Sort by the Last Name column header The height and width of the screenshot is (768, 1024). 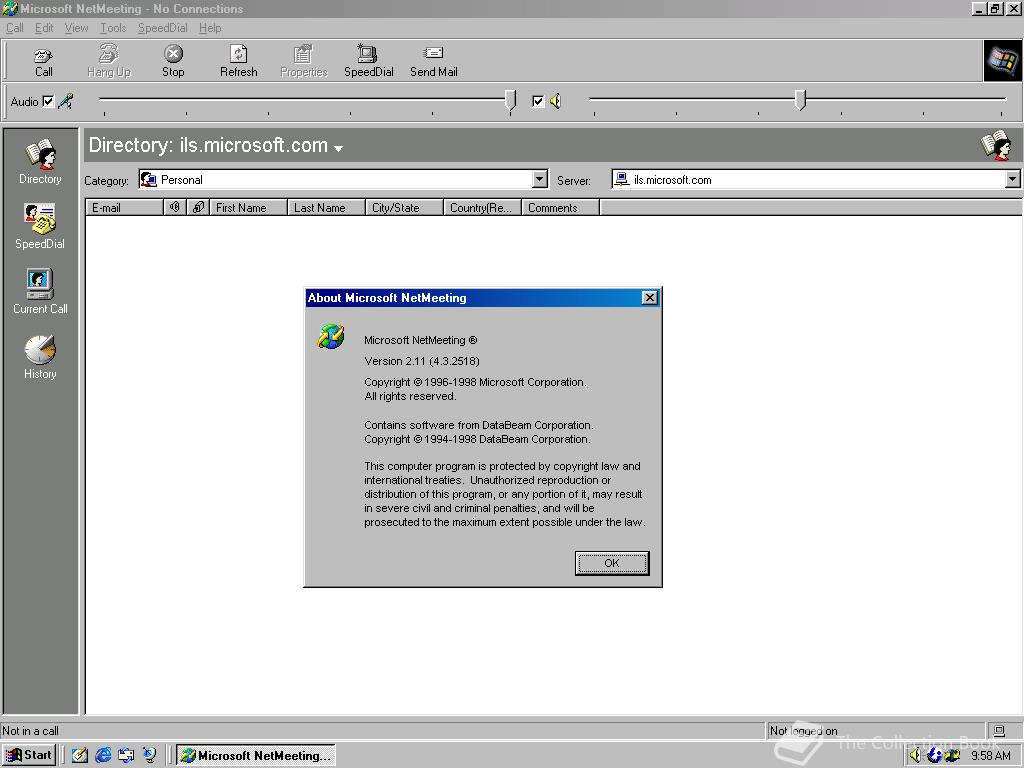coord(326,207)
